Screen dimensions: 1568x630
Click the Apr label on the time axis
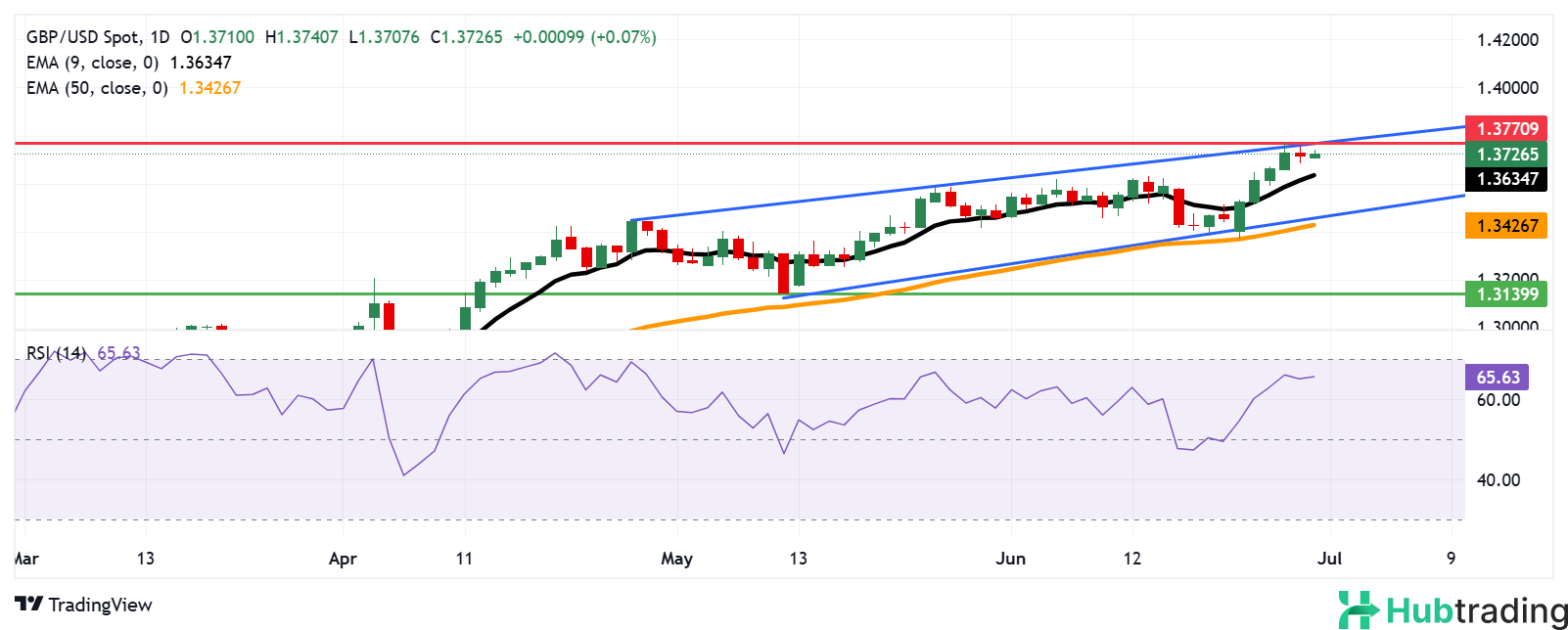343,559
